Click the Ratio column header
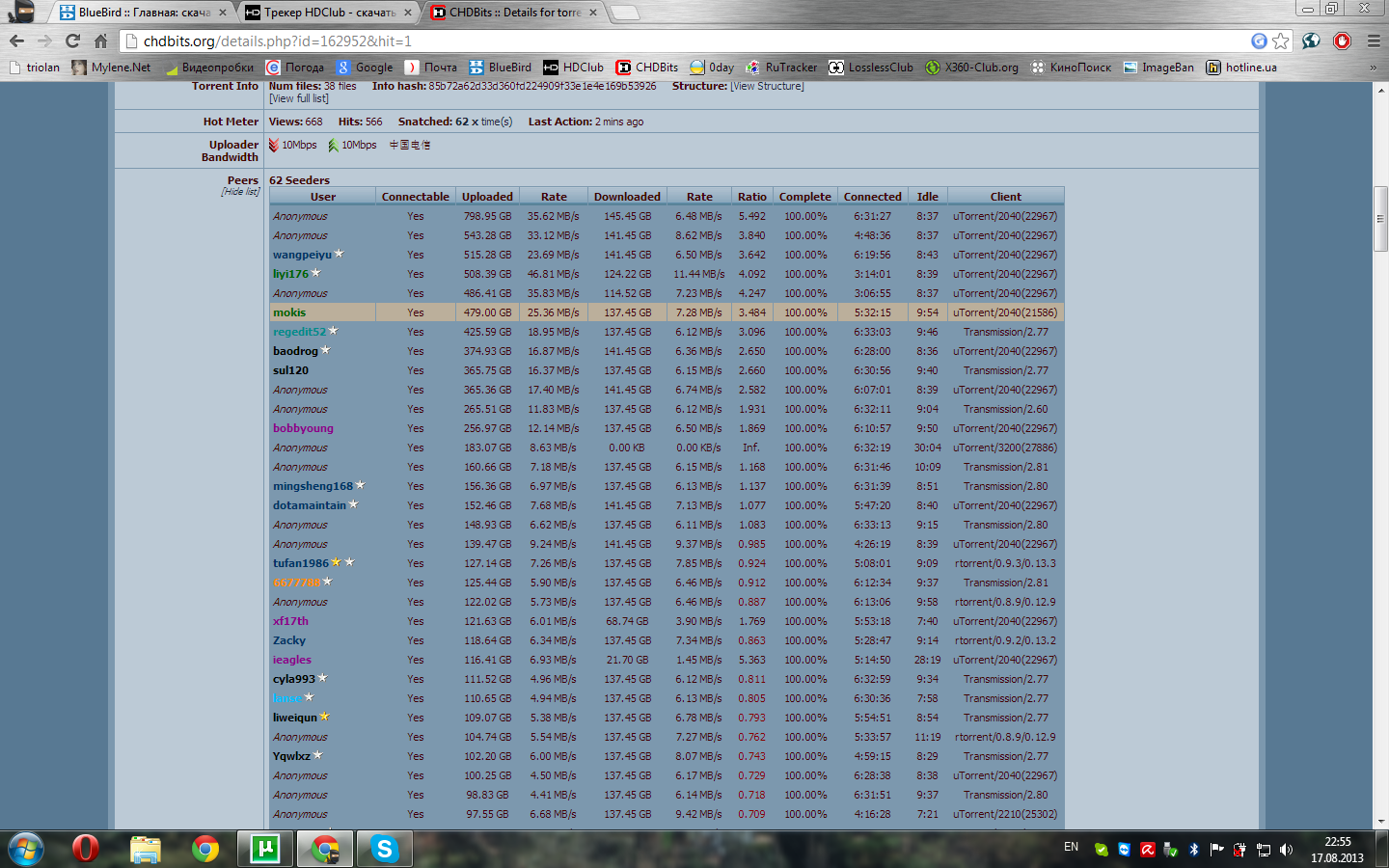This screenshot has height=868, width=1389. [752, 196]
